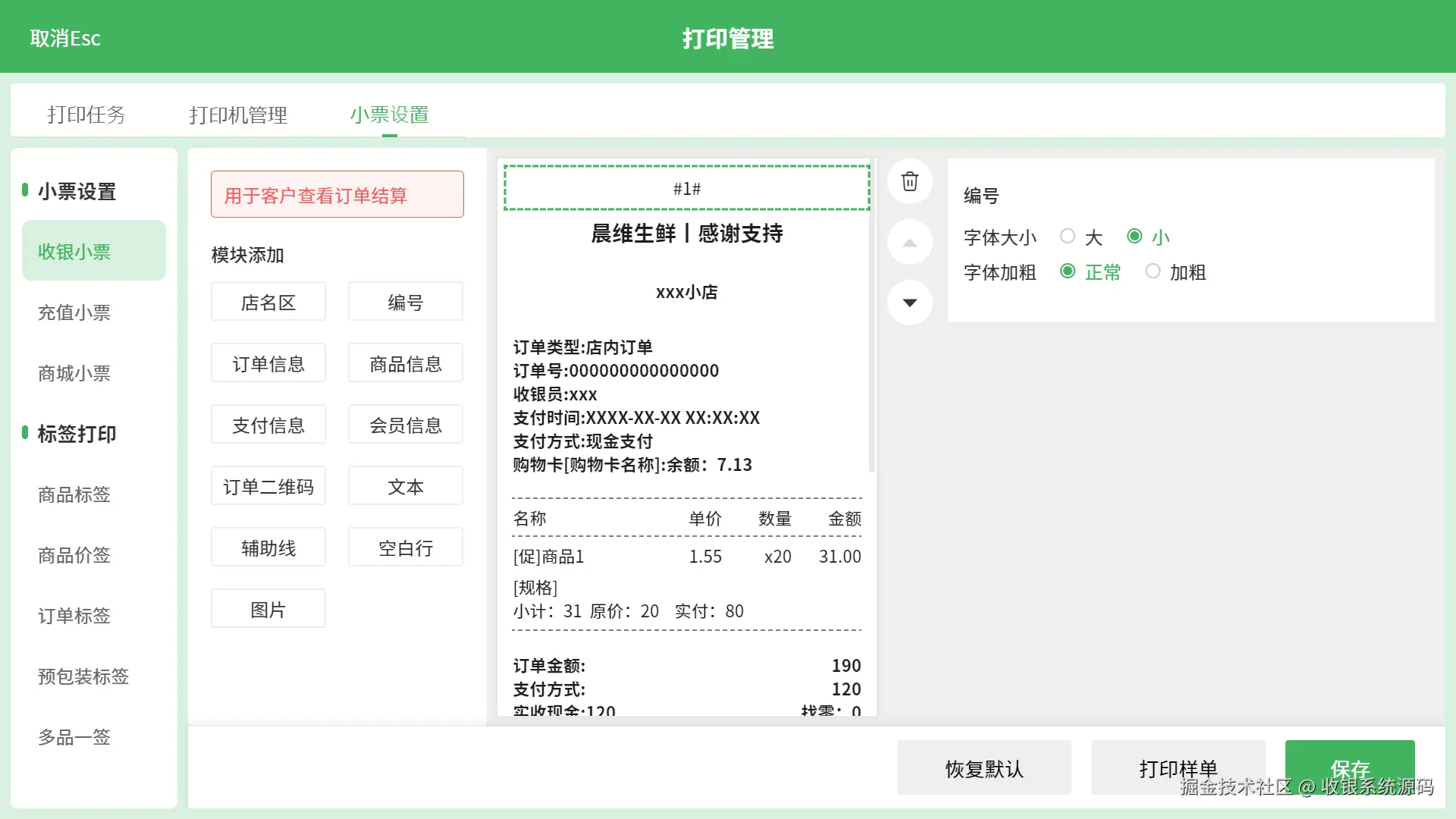Screen dimensions: 1456x819
Task: Choose normal font weight option
Action: point(1068,271)
